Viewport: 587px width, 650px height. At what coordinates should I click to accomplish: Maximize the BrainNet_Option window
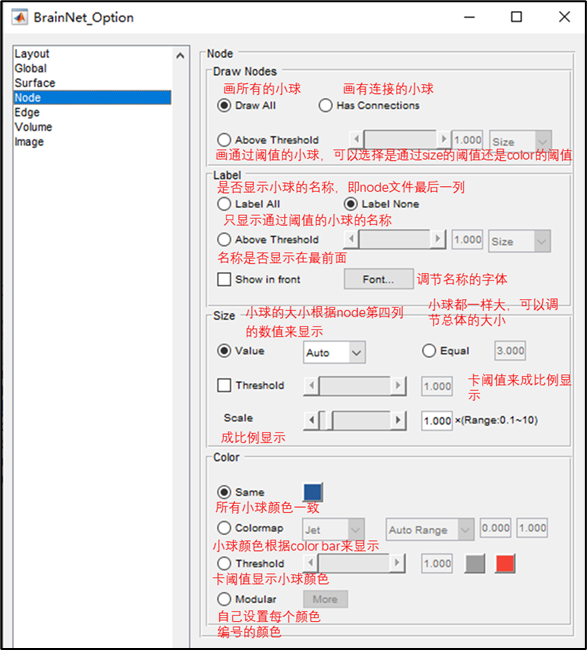click(x=517, y=17)
